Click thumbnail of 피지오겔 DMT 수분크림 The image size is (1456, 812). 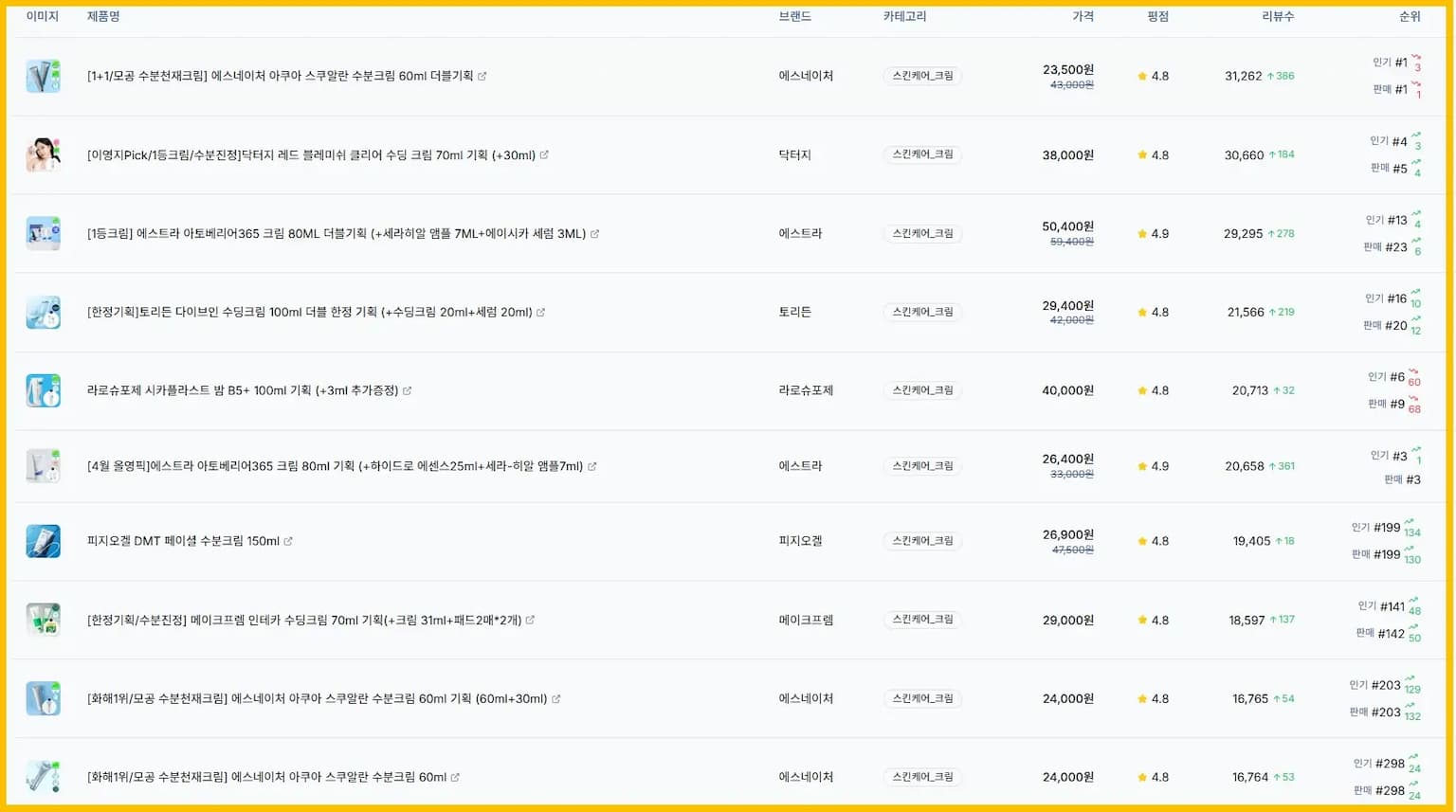pyautogui.click(x=43, y=541)
